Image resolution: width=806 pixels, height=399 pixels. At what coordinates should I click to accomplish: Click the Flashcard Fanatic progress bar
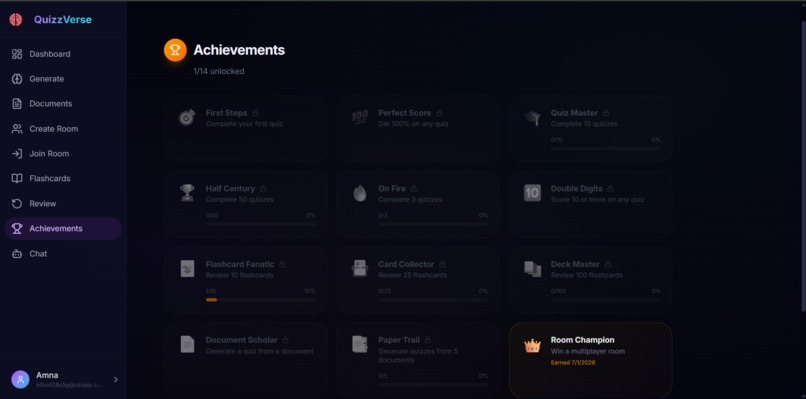[261, 299]
